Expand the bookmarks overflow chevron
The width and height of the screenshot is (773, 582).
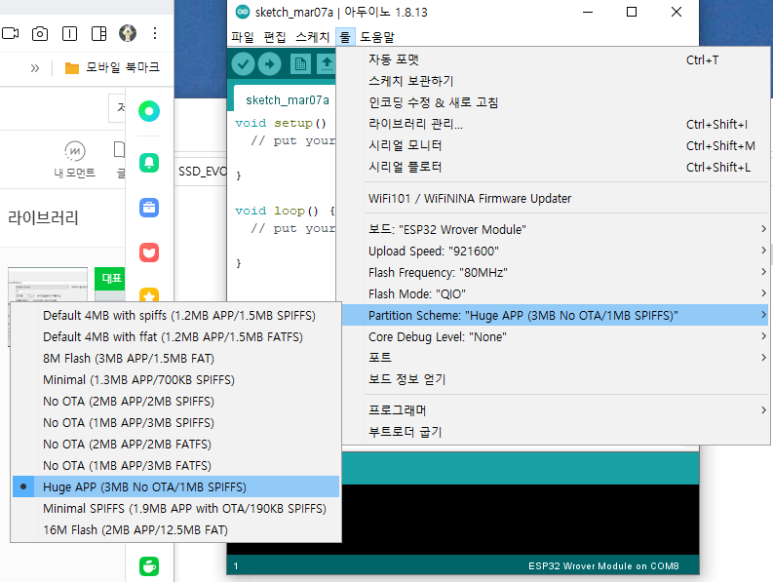[35, 68]
